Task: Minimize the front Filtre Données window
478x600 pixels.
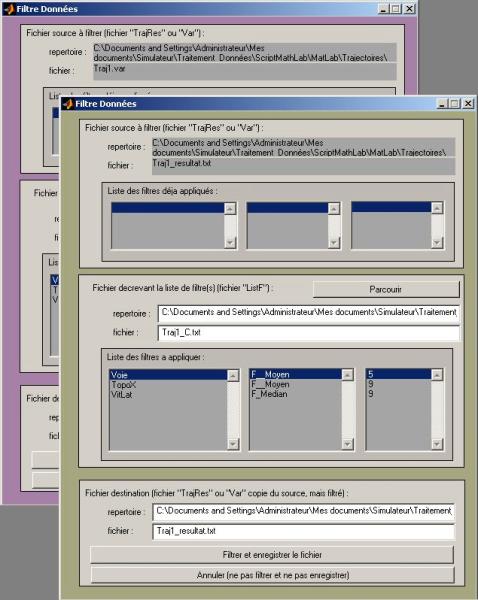Action: point(442,103)
